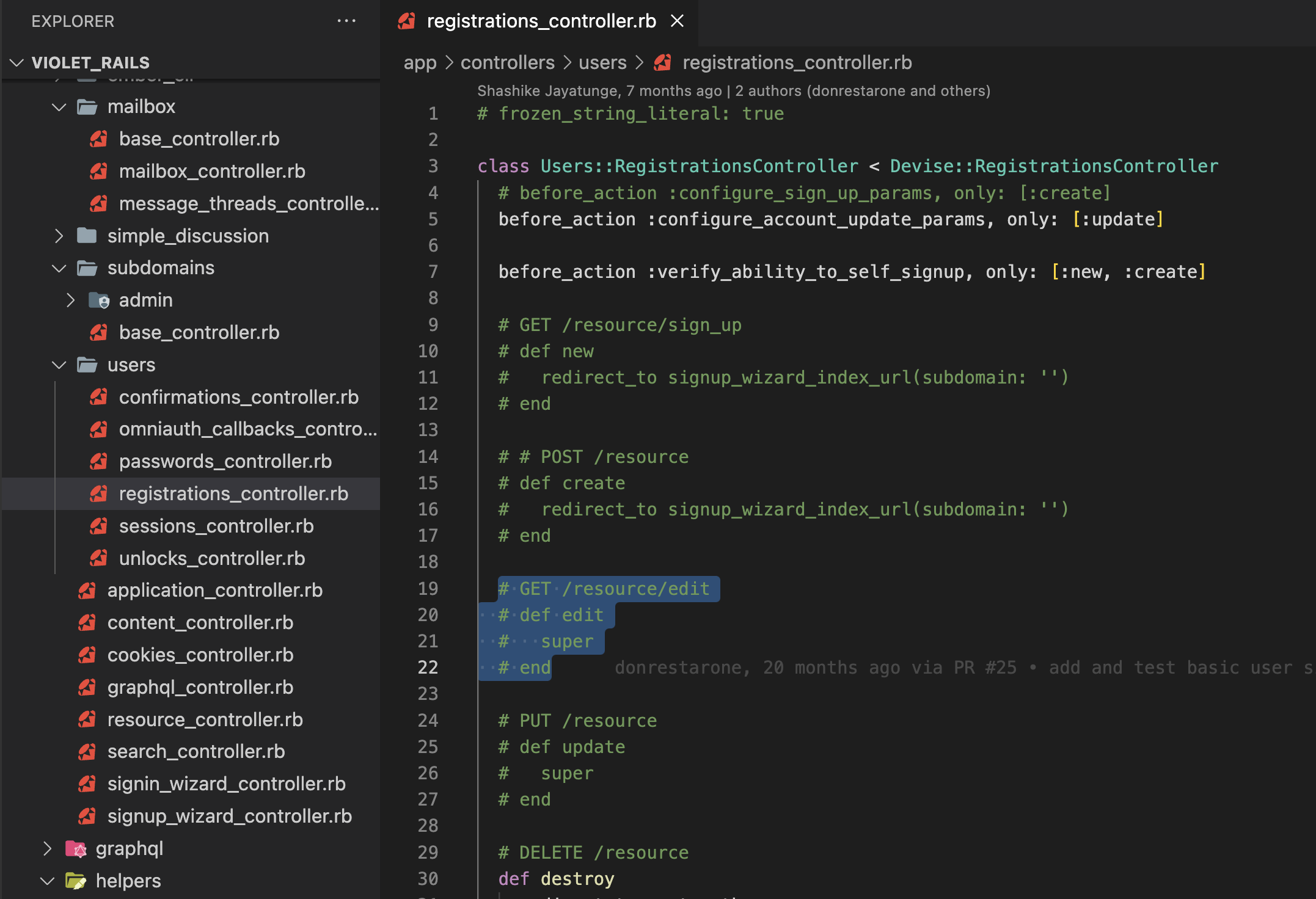The image size is (1316, 899).
Task: Click the mailbox open-folder icon
Action: click(x=87, y=107)
